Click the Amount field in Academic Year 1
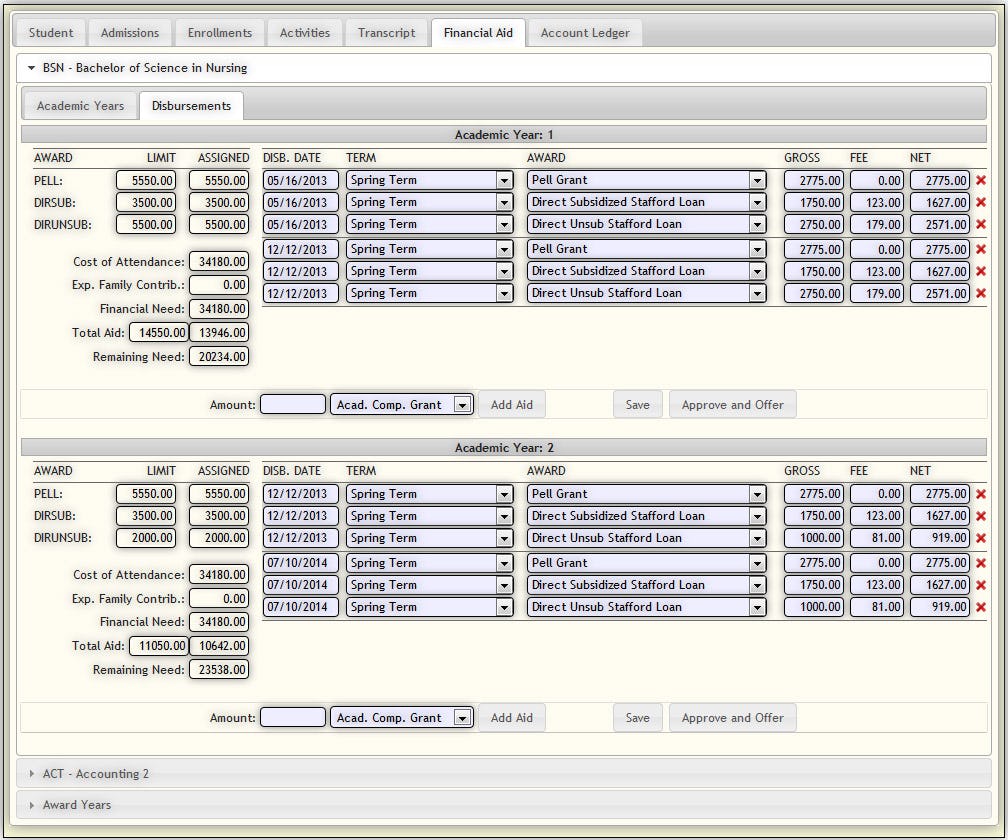The width and height of the screenshot is (1008, 840). tap(293, 405)
